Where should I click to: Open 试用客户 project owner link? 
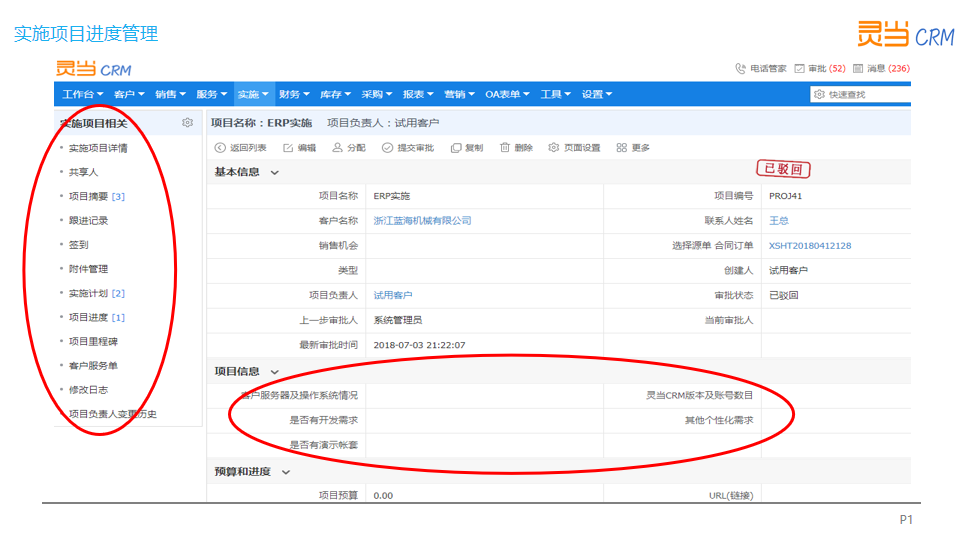pos(393,295)
